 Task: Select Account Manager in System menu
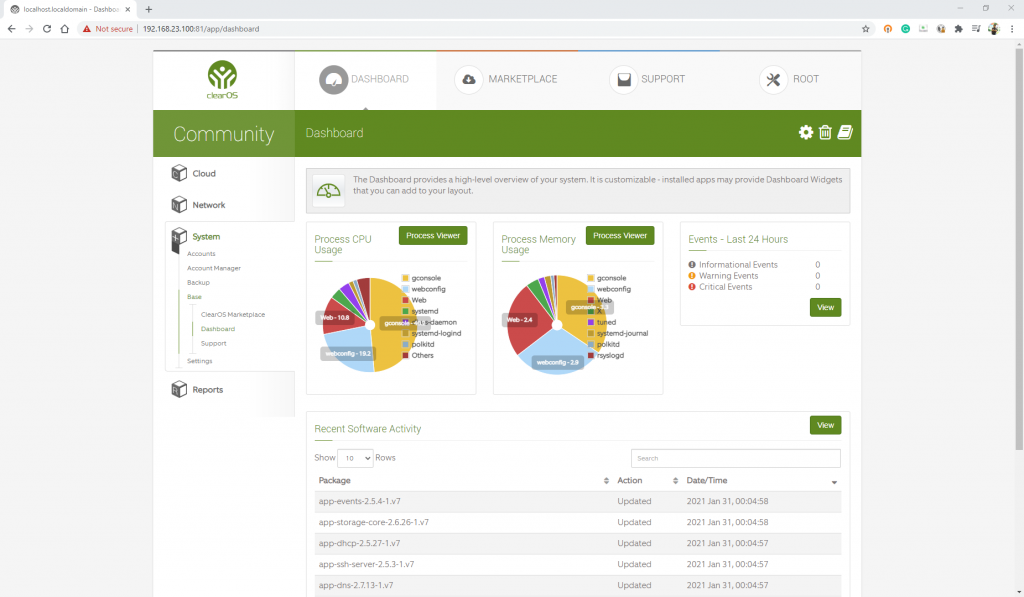pyautogui.click(x=214, y=268)
